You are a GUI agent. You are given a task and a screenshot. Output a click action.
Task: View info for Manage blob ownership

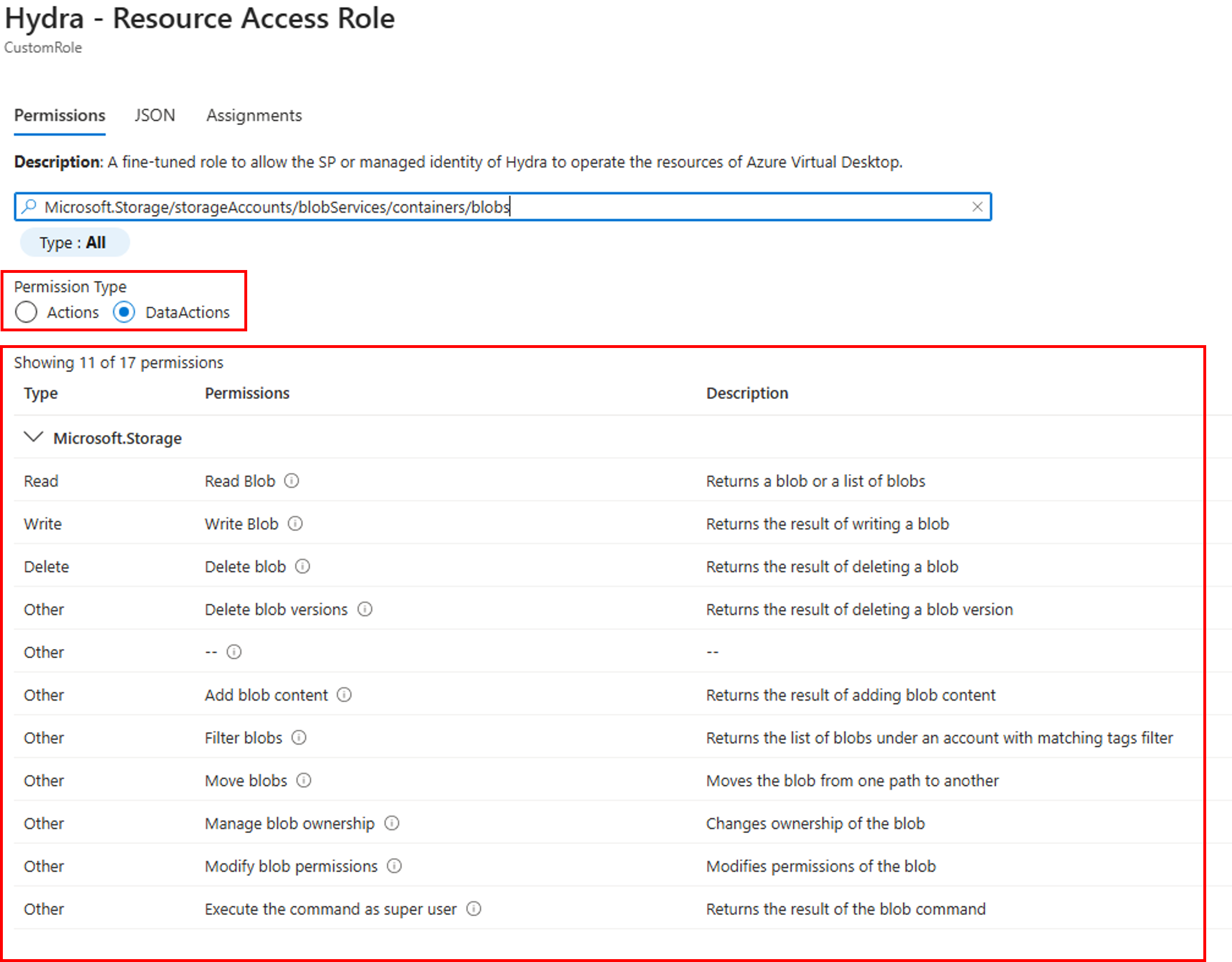click(x=392, y=823)
